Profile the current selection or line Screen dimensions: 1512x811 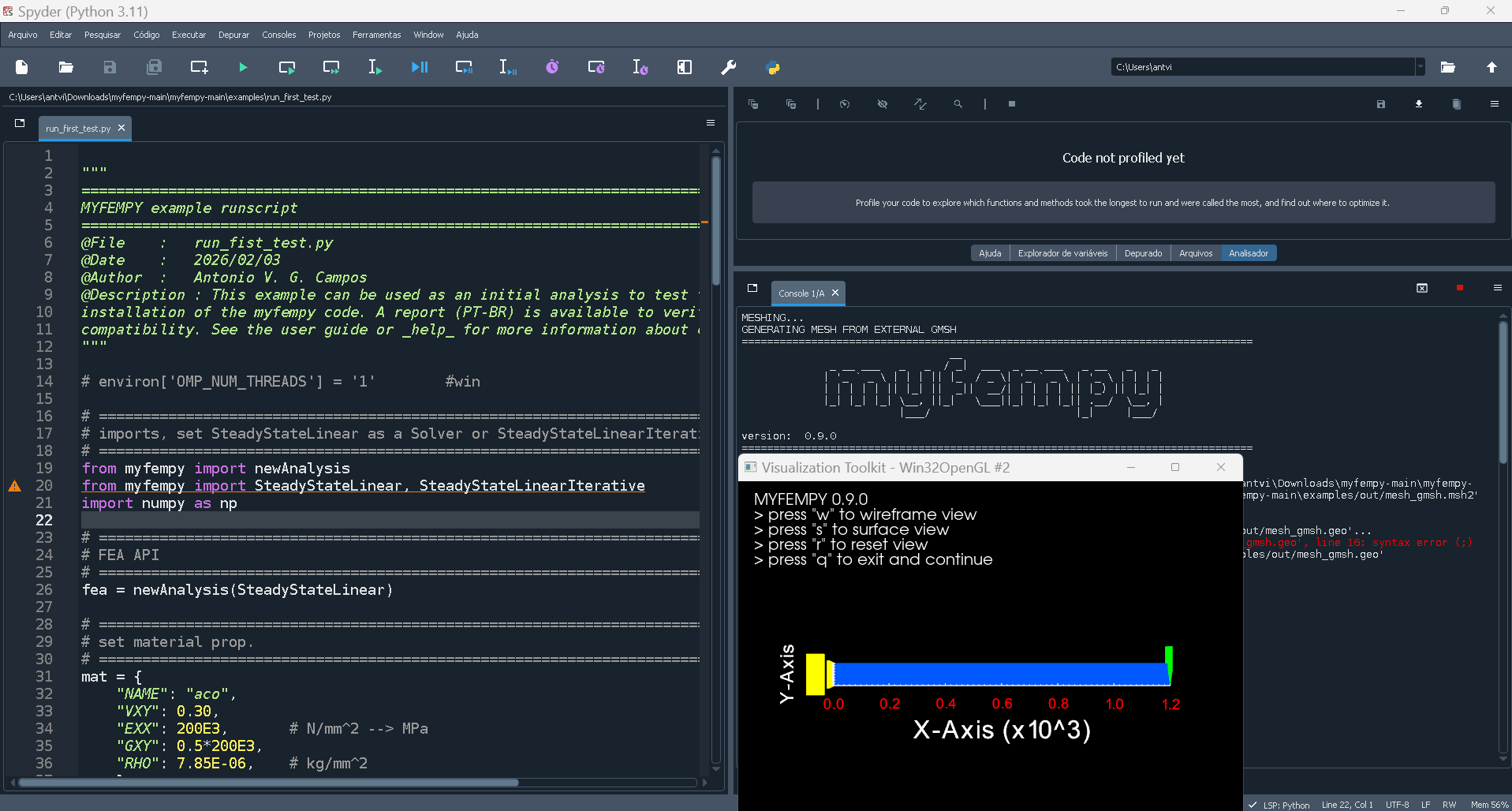[640, 68]
